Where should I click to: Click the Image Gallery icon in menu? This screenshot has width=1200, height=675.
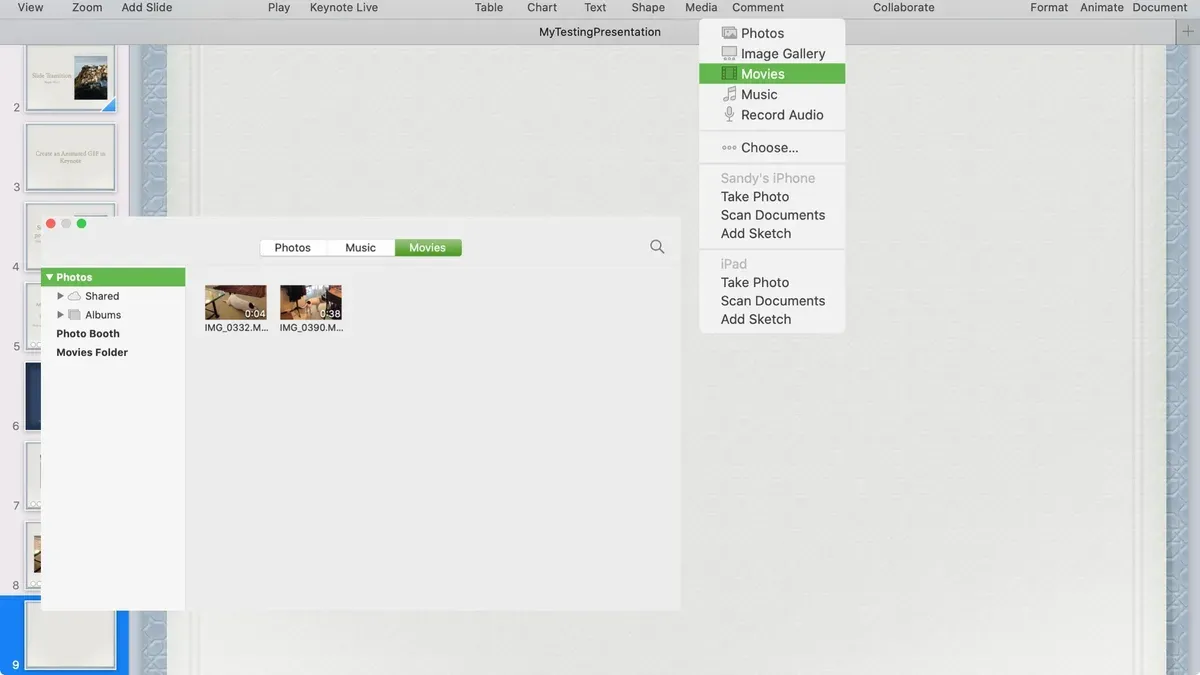pyautogui.click(x=729, y=53)
